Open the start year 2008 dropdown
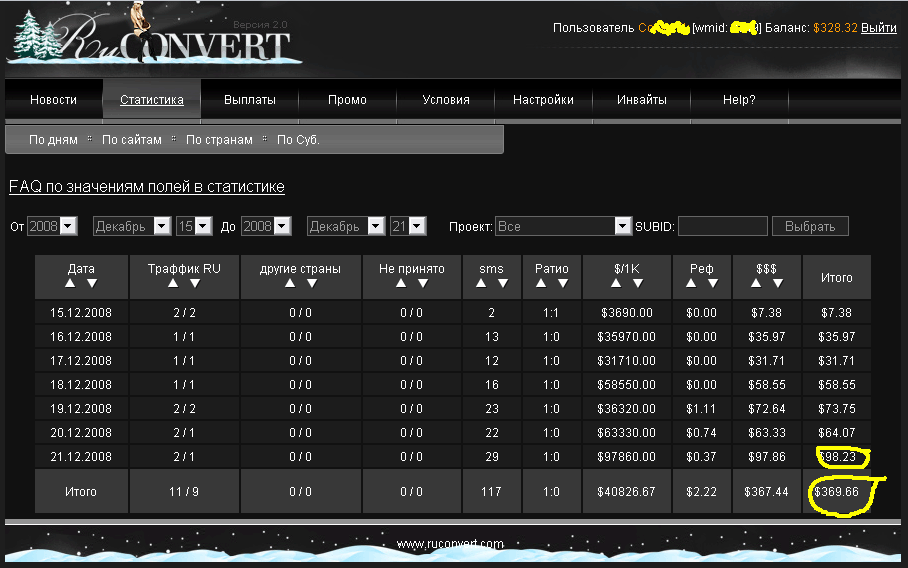908x568 pixels. 69,227
